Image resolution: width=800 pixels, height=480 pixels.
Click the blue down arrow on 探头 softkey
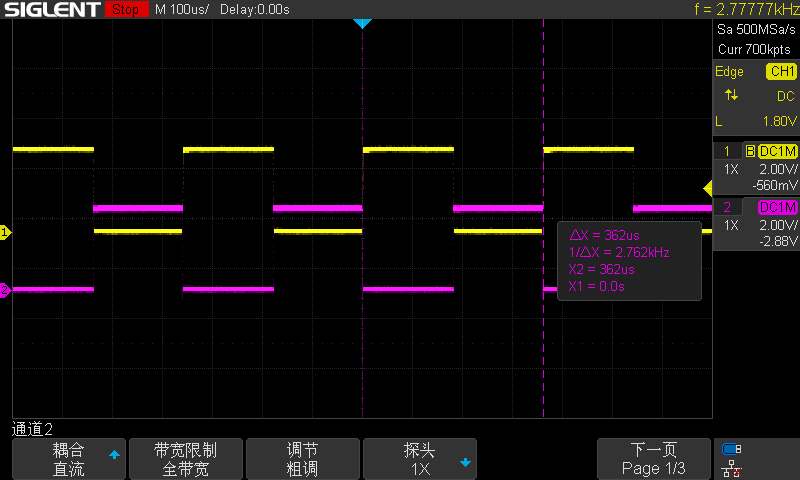click(x=465, y=463)
